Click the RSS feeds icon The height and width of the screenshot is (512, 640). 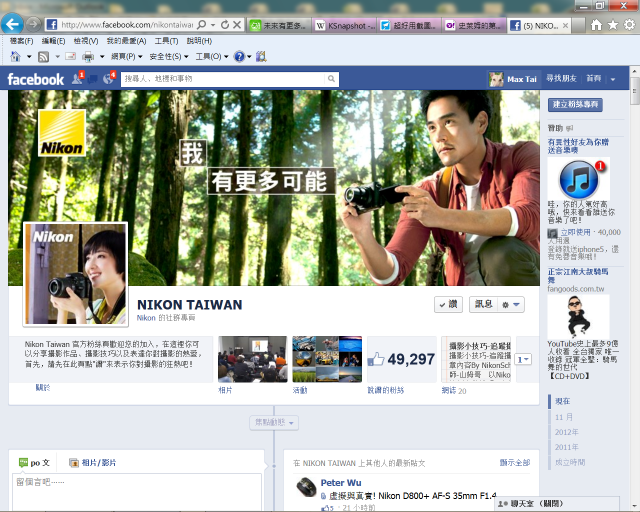click(x=43, y=57)
